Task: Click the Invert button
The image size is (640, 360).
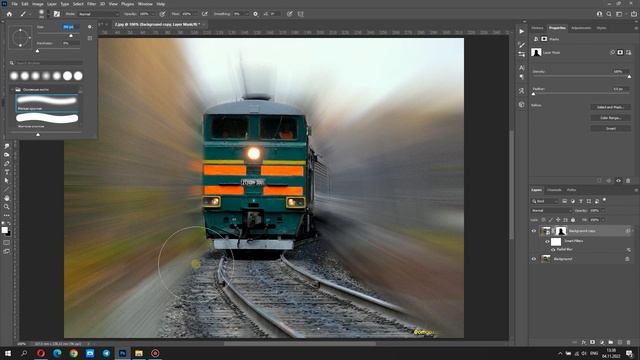Action: coord(610,128)
